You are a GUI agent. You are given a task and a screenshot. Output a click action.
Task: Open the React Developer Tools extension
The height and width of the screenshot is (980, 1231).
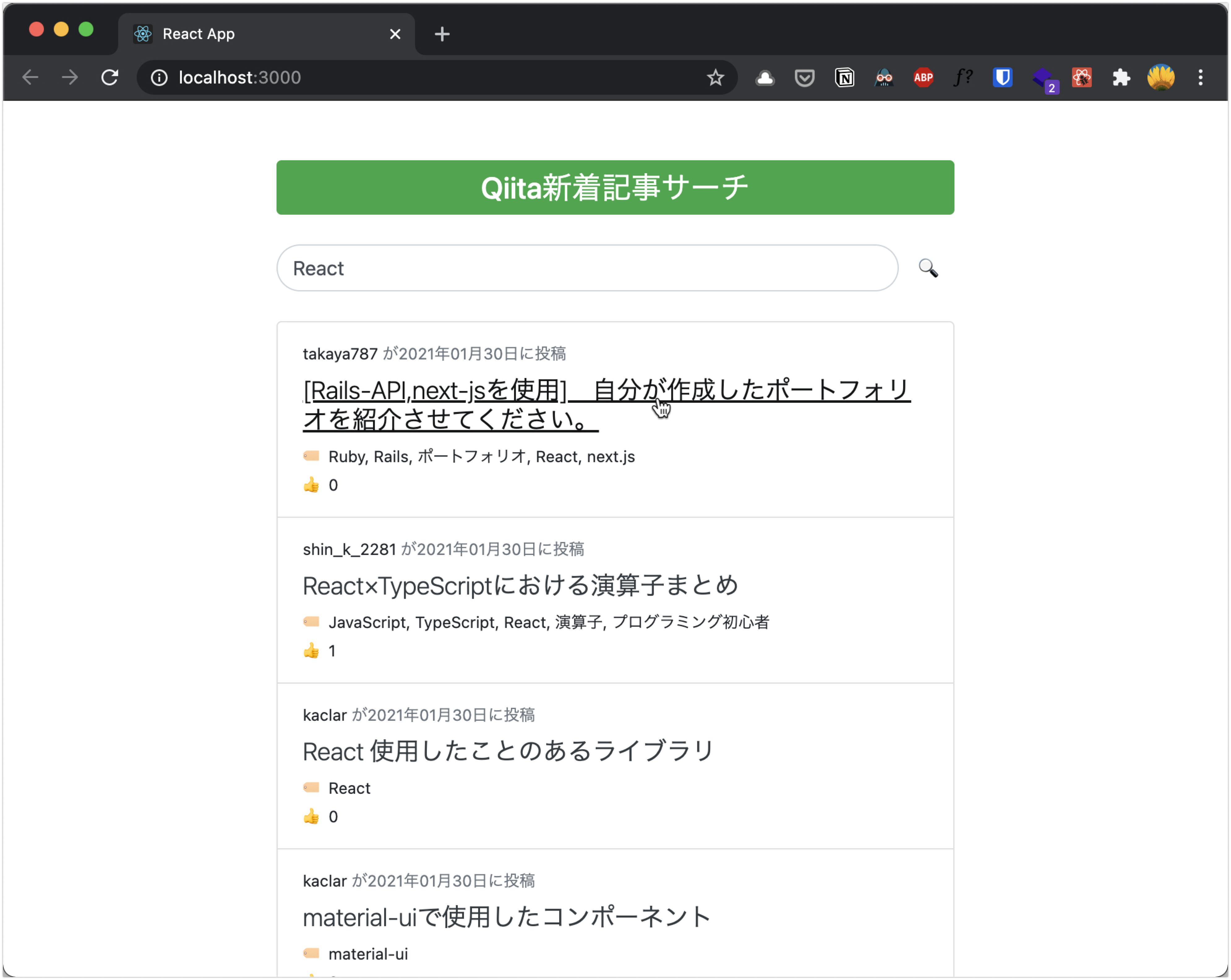[x=1081, y=78]
